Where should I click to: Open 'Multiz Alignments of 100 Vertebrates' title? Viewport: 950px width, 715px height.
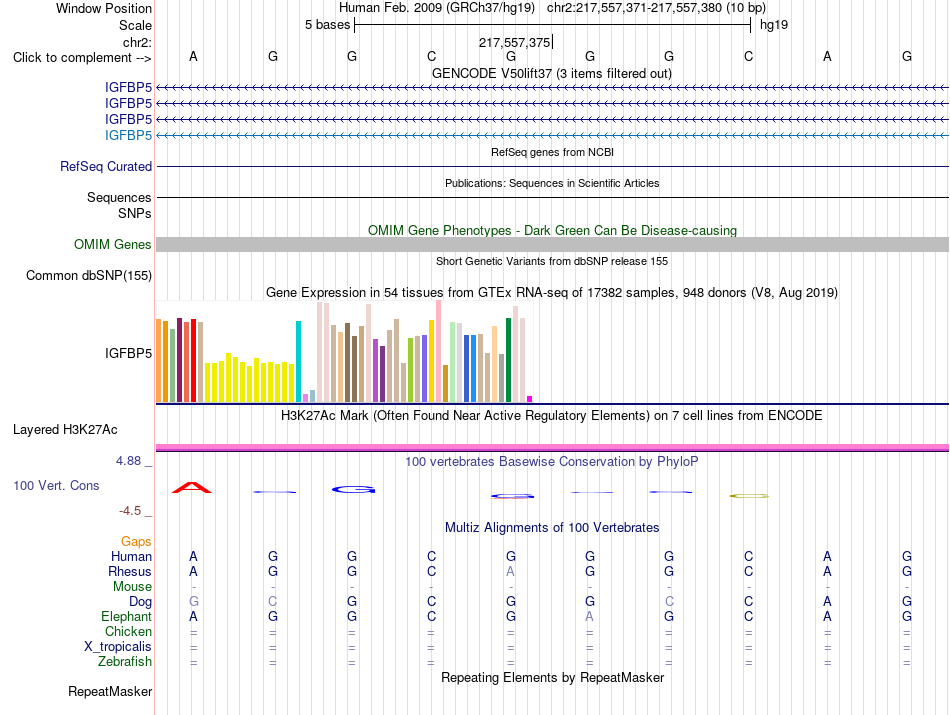pos(552,528)
